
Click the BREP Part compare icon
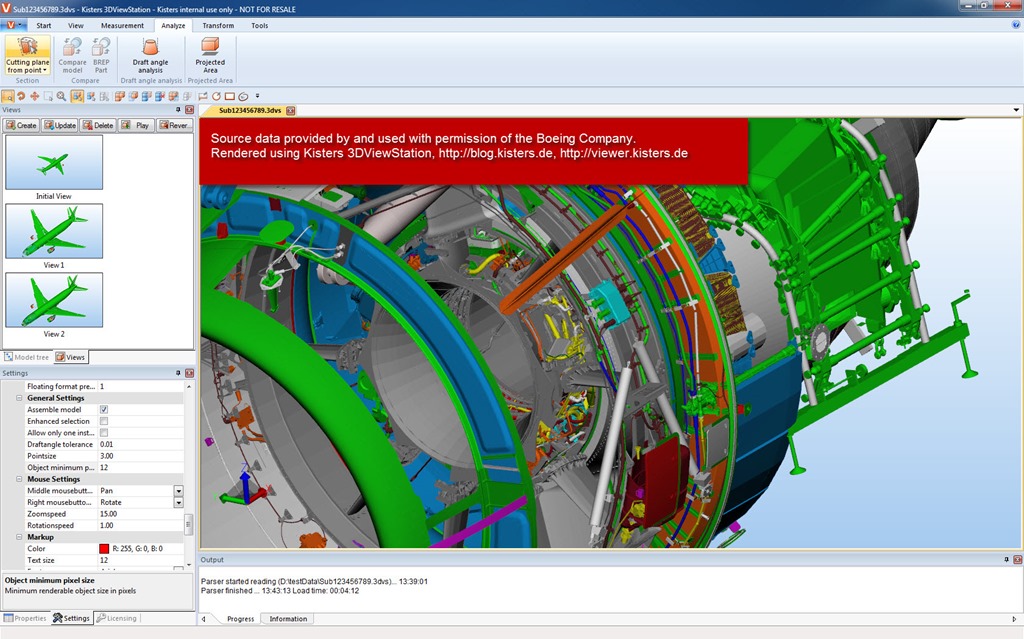pos(101,55)
